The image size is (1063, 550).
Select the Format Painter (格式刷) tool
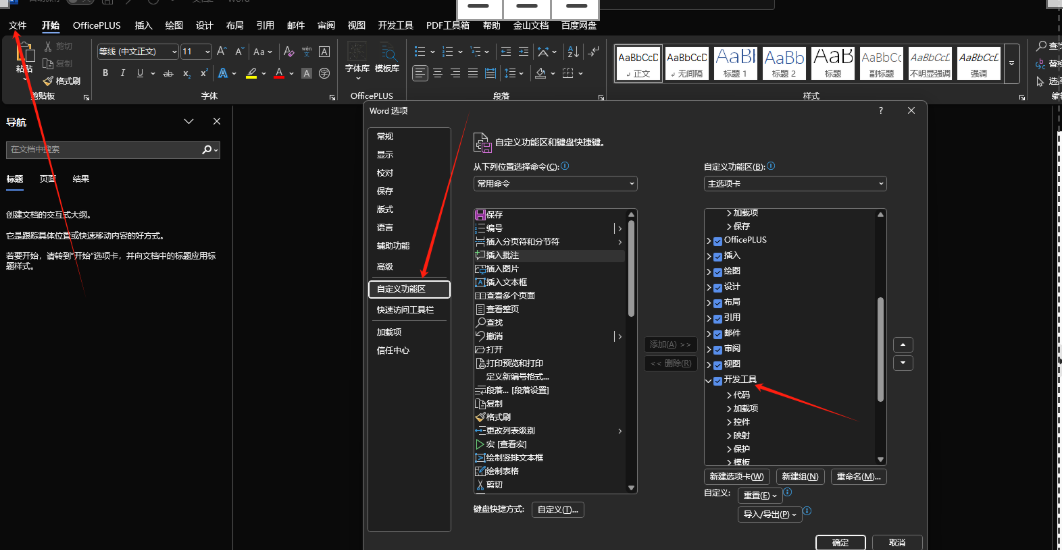[62, 81]
